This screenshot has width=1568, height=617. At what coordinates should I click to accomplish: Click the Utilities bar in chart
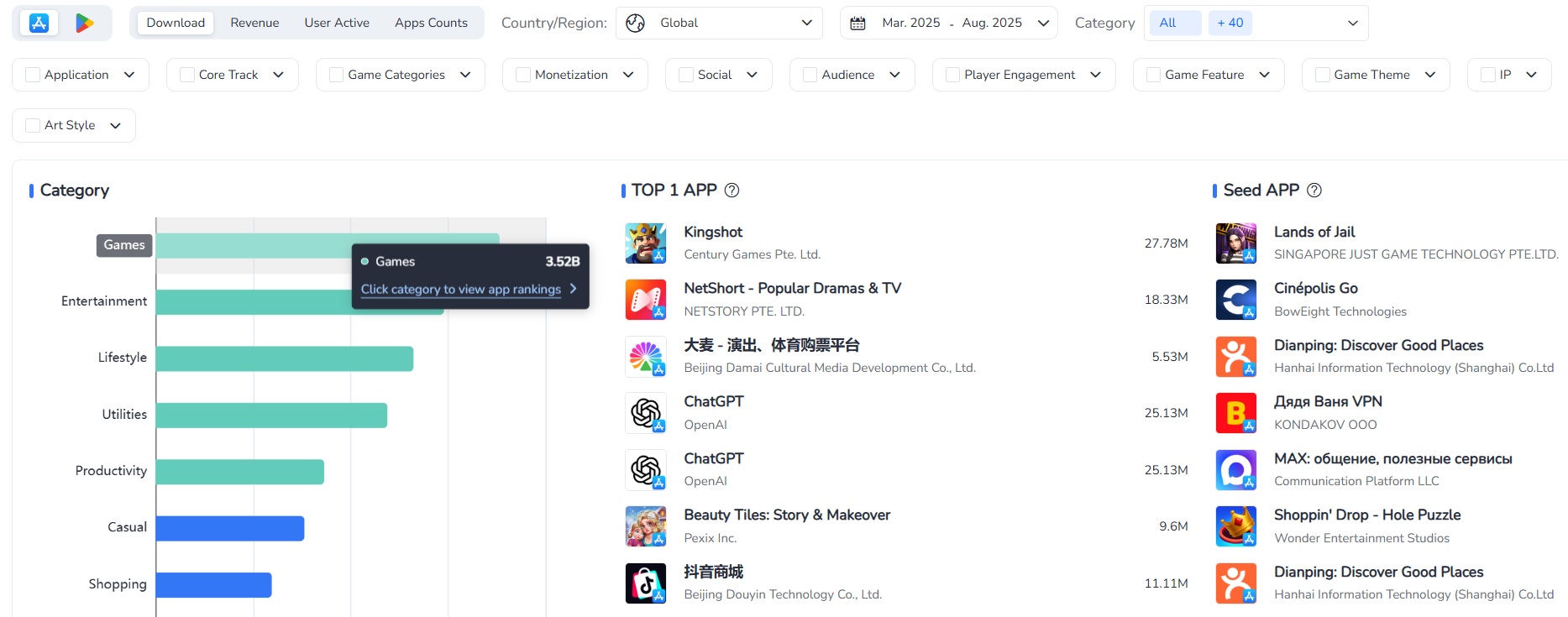(271, 416)
